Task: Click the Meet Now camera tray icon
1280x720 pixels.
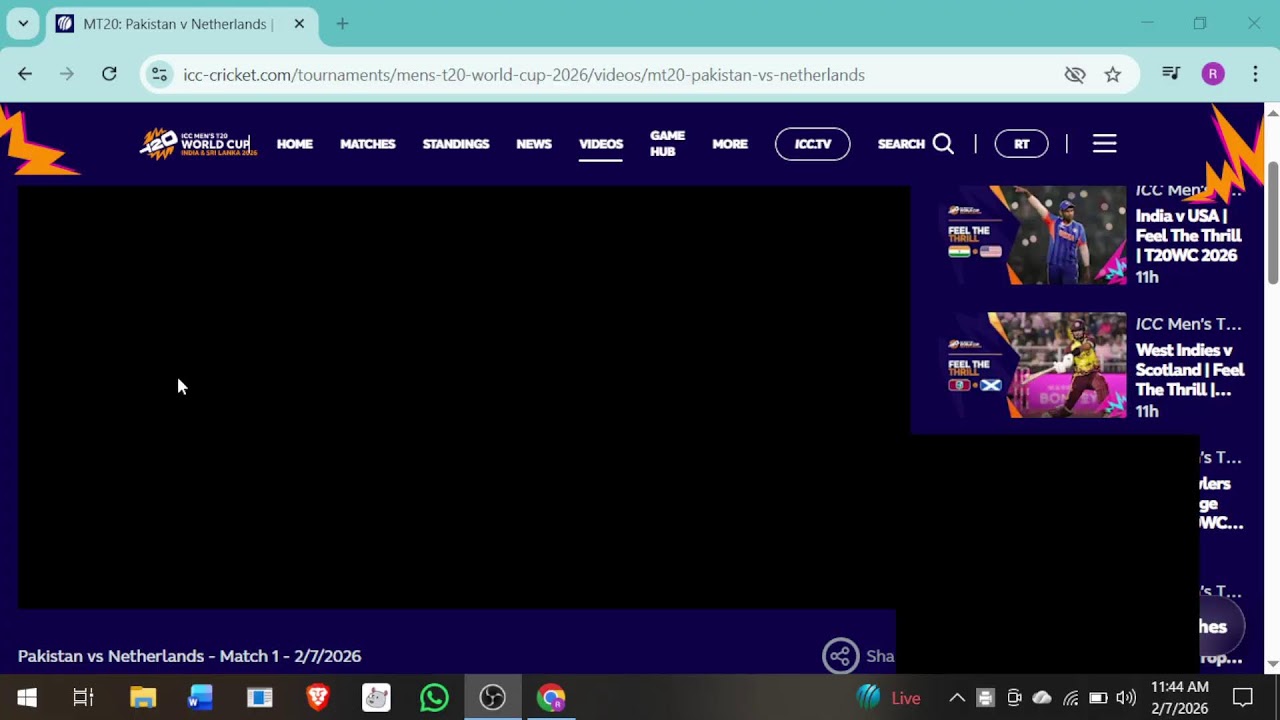Action: (x=1014, y=698)
